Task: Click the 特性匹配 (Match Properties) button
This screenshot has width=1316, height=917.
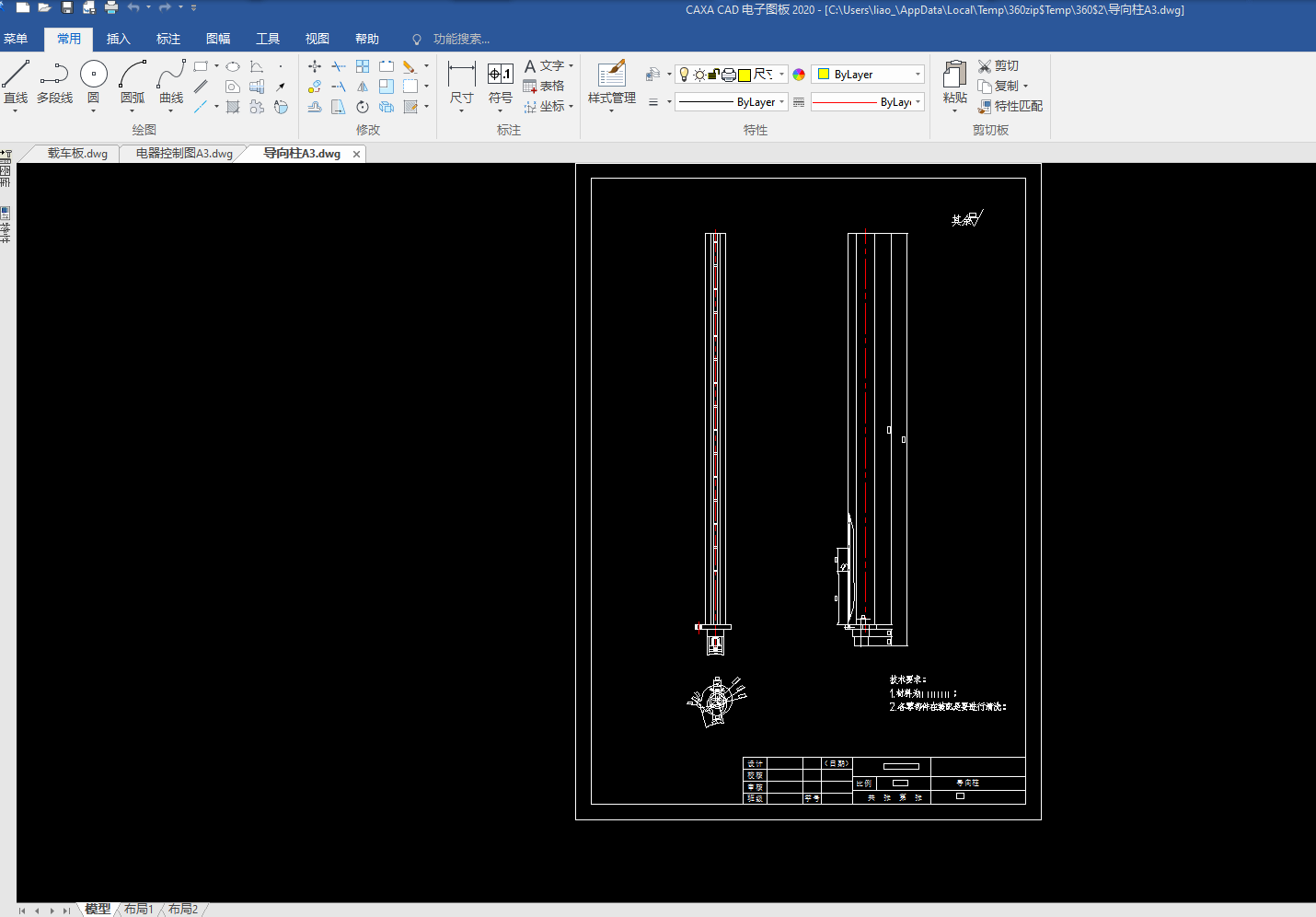Action: click(x=1010, y=107)
